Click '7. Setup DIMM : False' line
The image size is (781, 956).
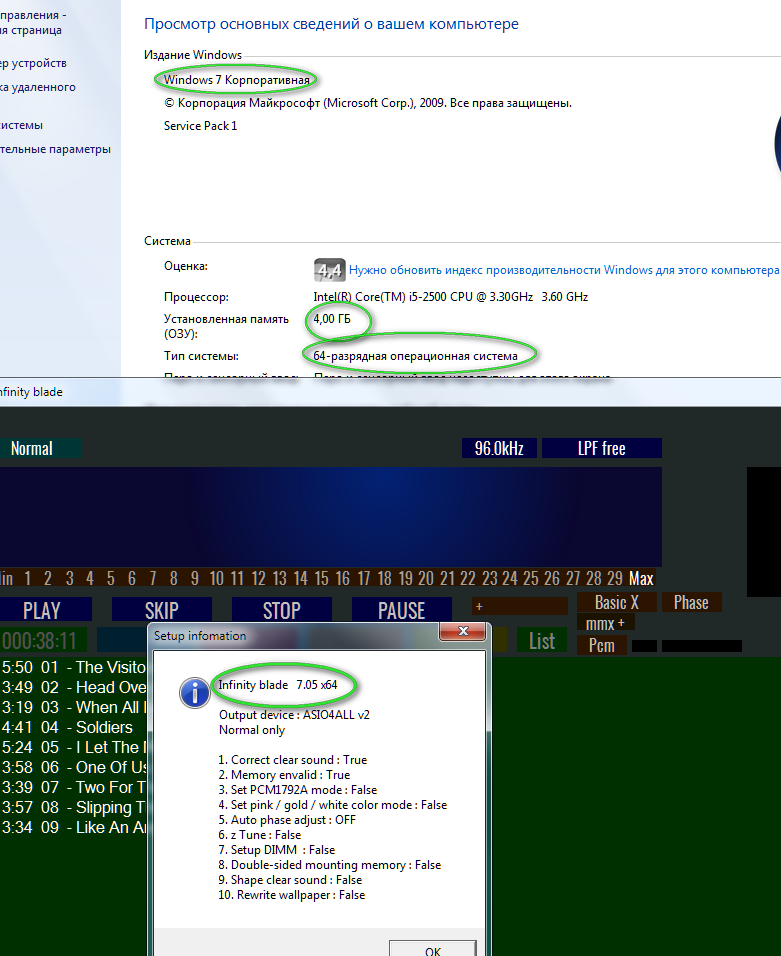(x=277, y=850)
